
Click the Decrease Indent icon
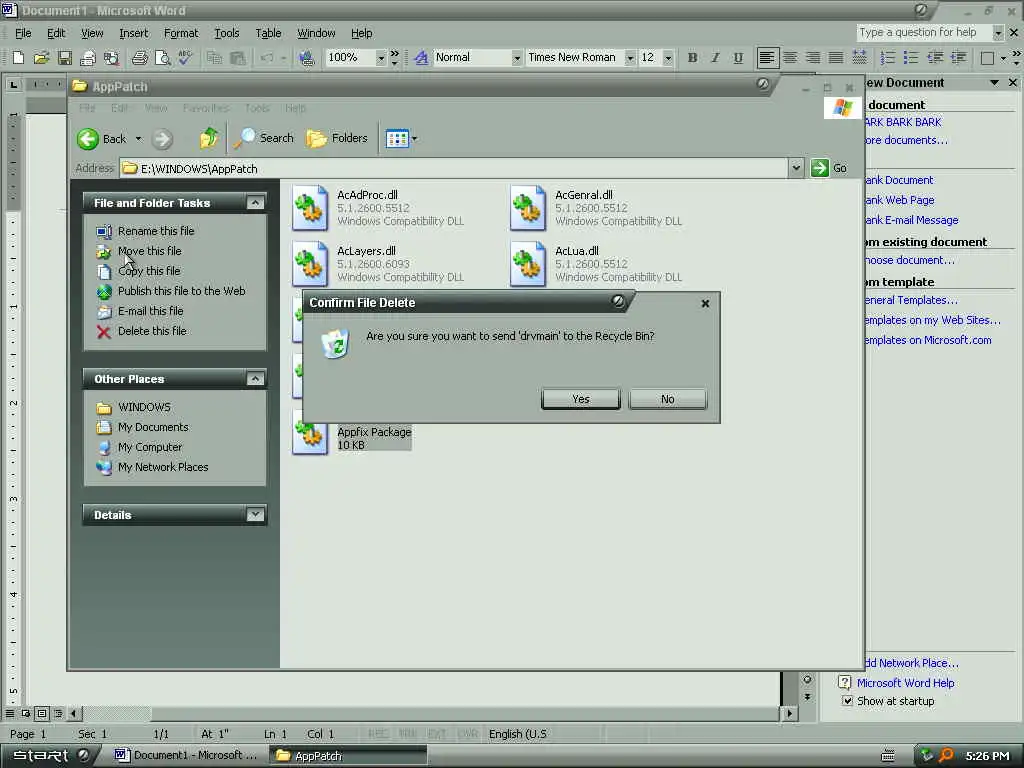pyautogui.click(x=935, y=58)
